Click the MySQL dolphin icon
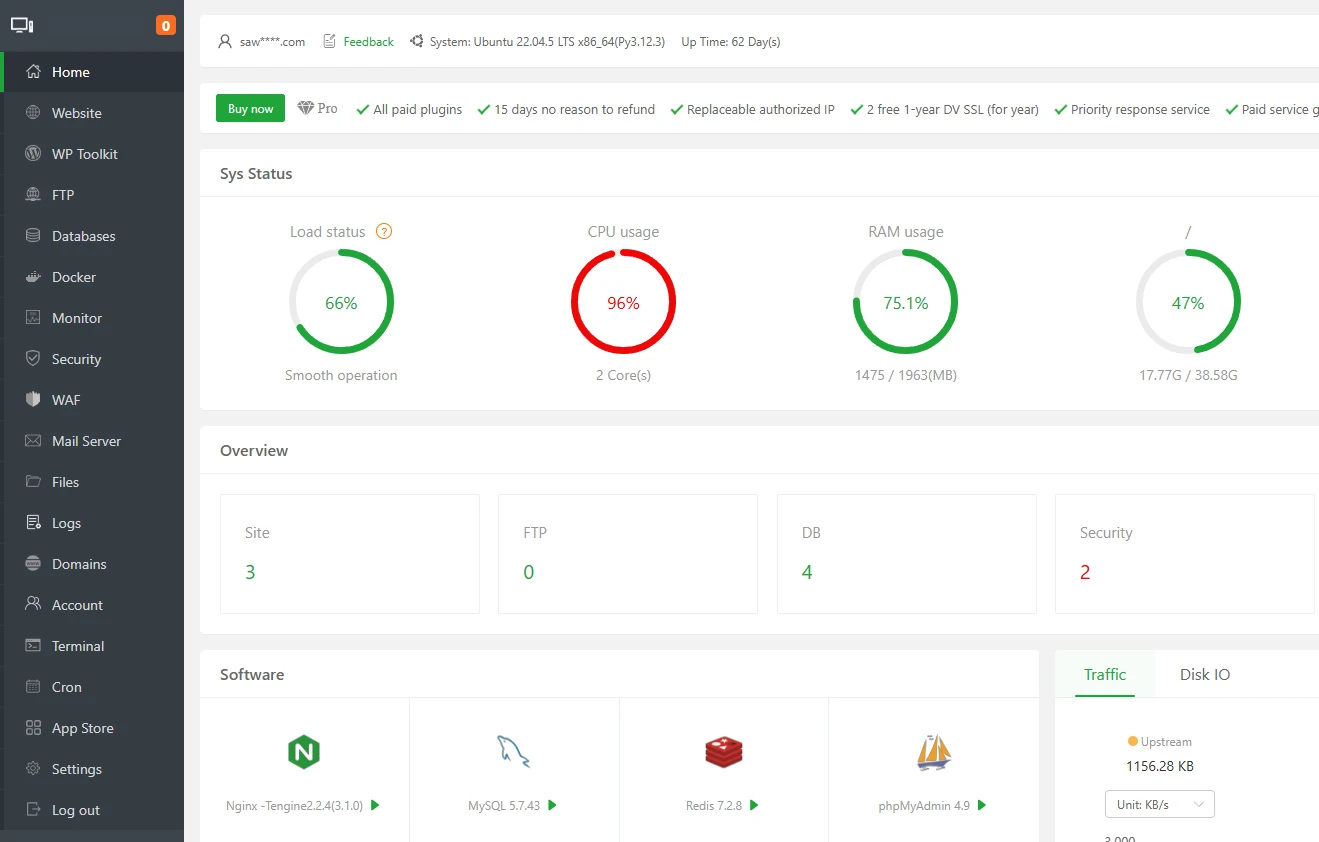1319x842 pixels. pyautogui.click(x=513, y=751)
